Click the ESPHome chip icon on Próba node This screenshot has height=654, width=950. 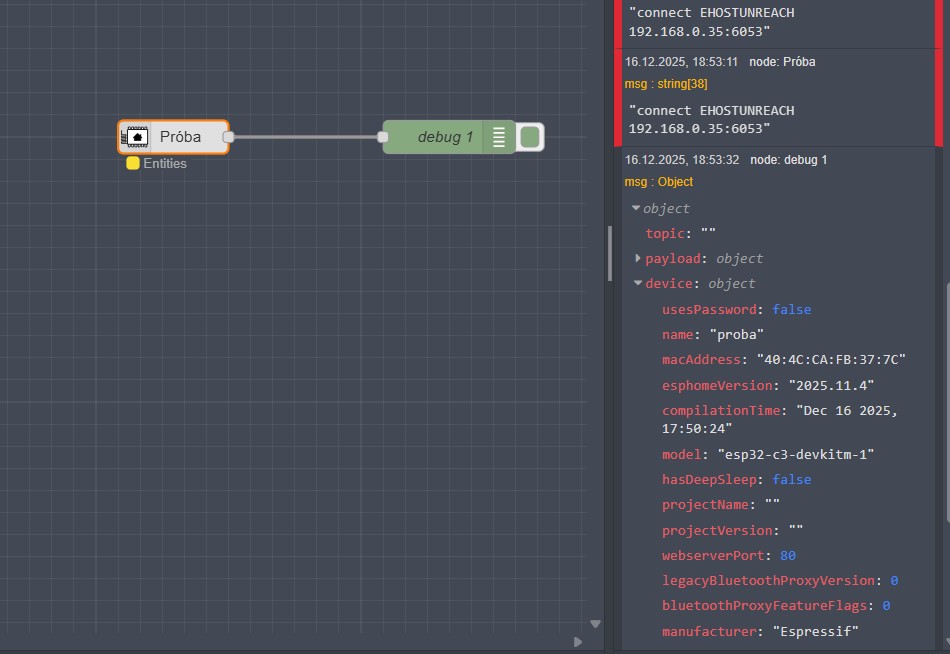[x=135, y=137]
